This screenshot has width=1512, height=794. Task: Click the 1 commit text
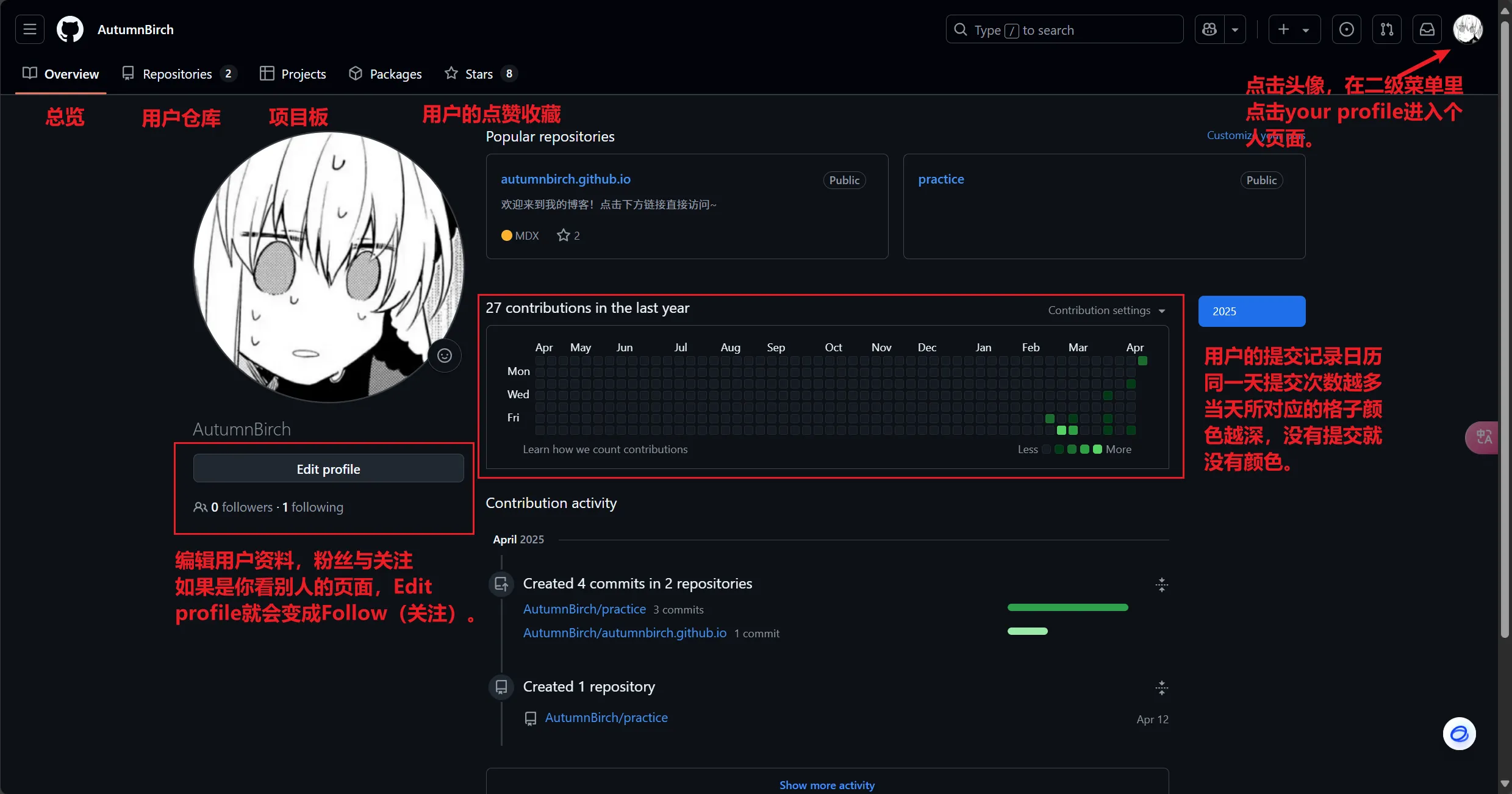(756, 633)
